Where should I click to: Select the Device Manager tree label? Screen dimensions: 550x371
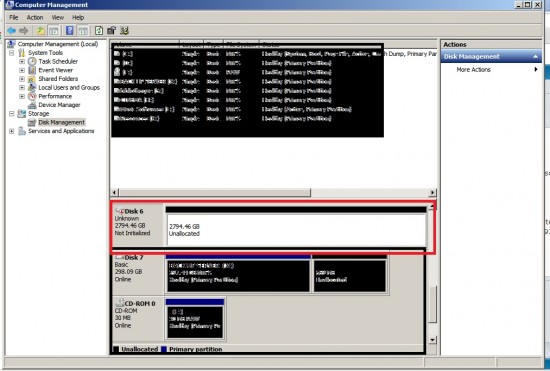point(59,105)
